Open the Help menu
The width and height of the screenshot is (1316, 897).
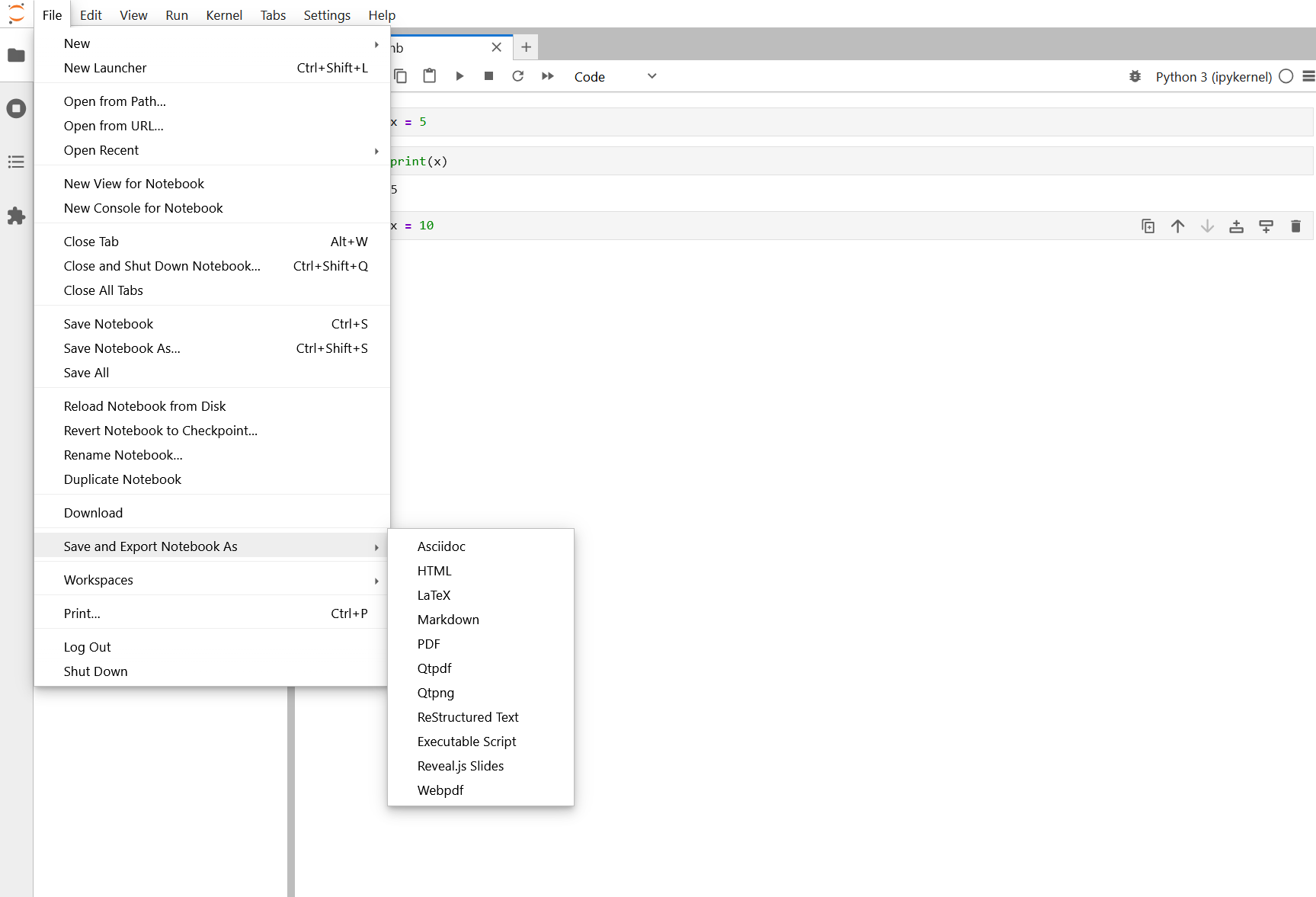382,15
